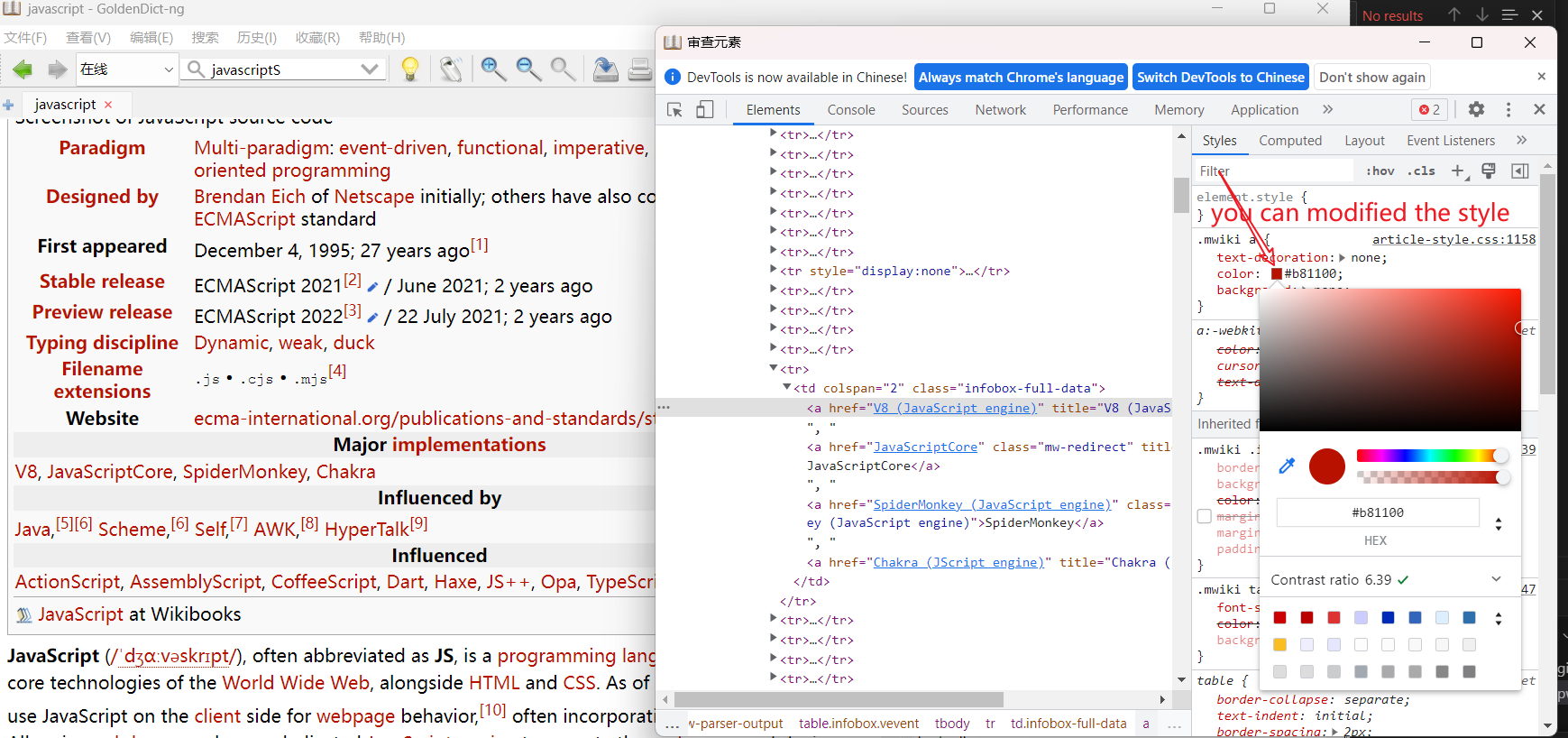Toggle the .cls element classes button
This screenshot has width=1568, height=738.
pyautogui.click(x=1421, y=171)
